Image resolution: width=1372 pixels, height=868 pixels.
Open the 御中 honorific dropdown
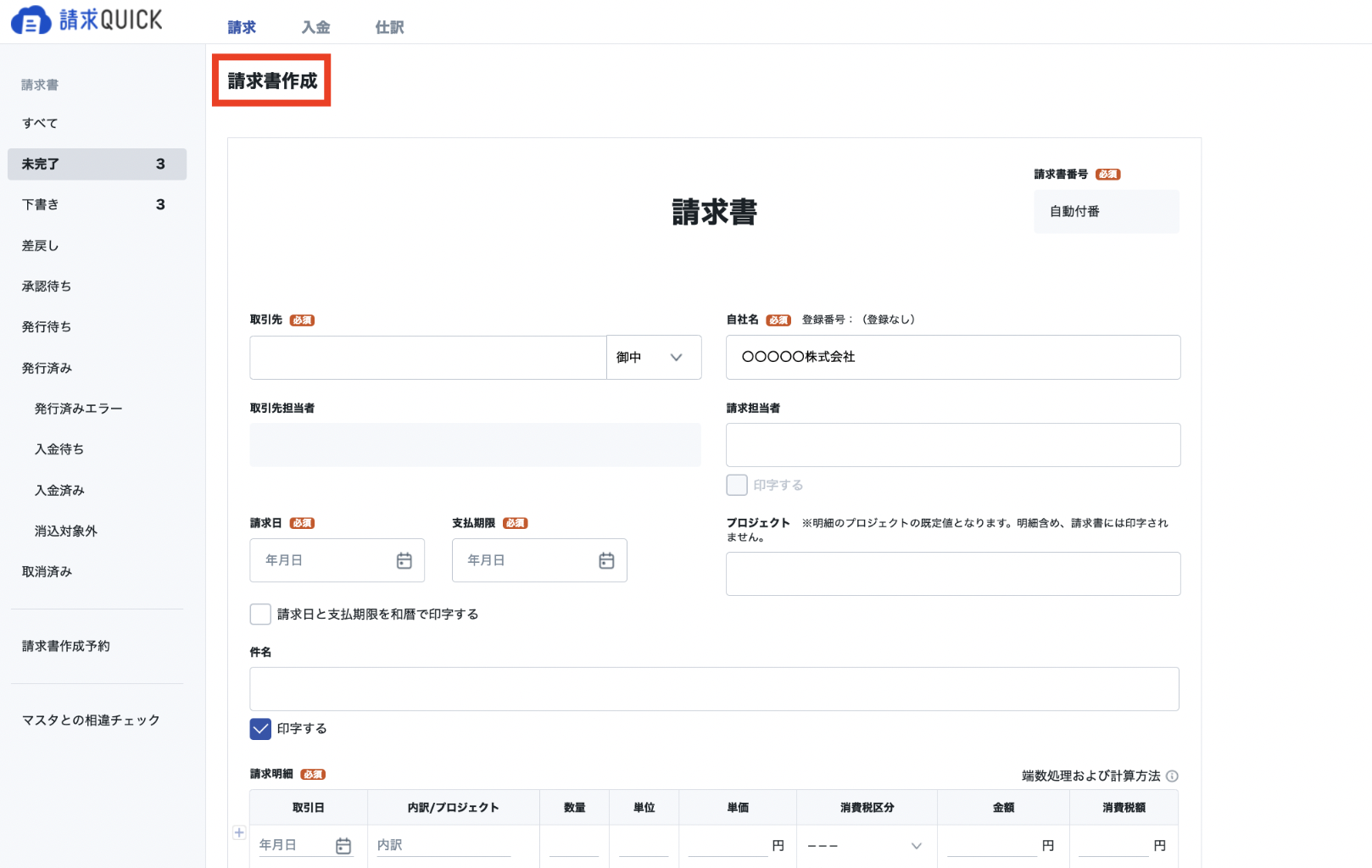pyautogui.click(x=654, y=358)
